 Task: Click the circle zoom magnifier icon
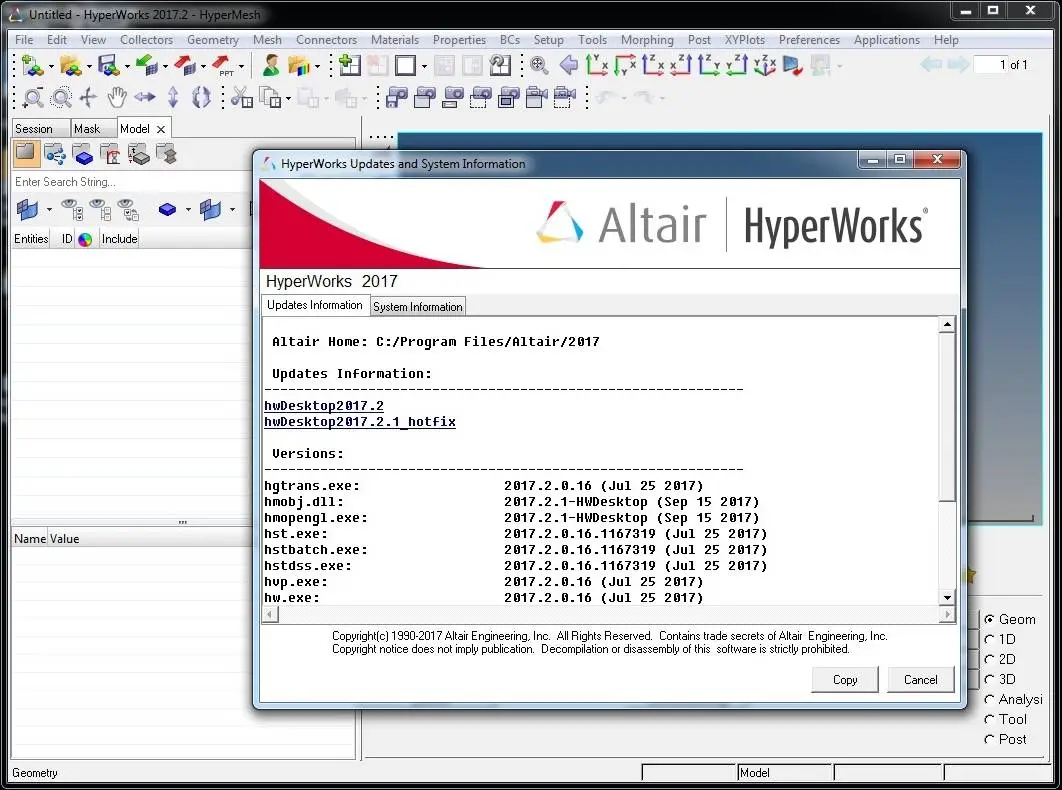(61, 98)
